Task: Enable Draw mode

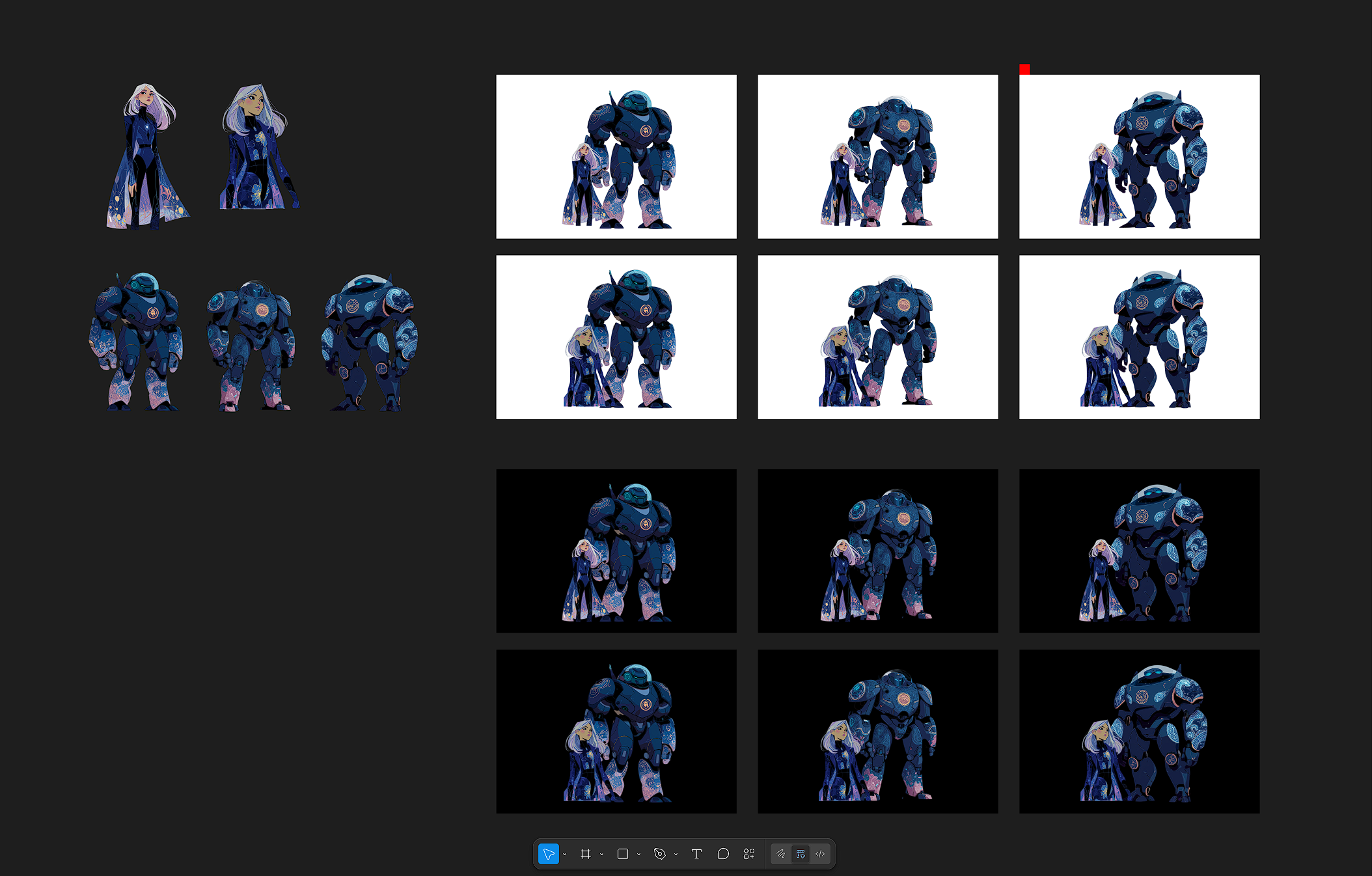Action: pyautogui.click(x=781, y=854)
